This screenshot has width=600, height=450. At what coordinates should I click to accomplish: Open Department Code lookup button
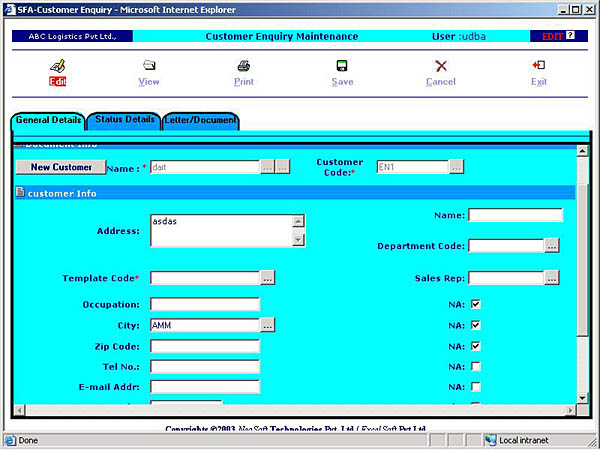tap(551, 246)
